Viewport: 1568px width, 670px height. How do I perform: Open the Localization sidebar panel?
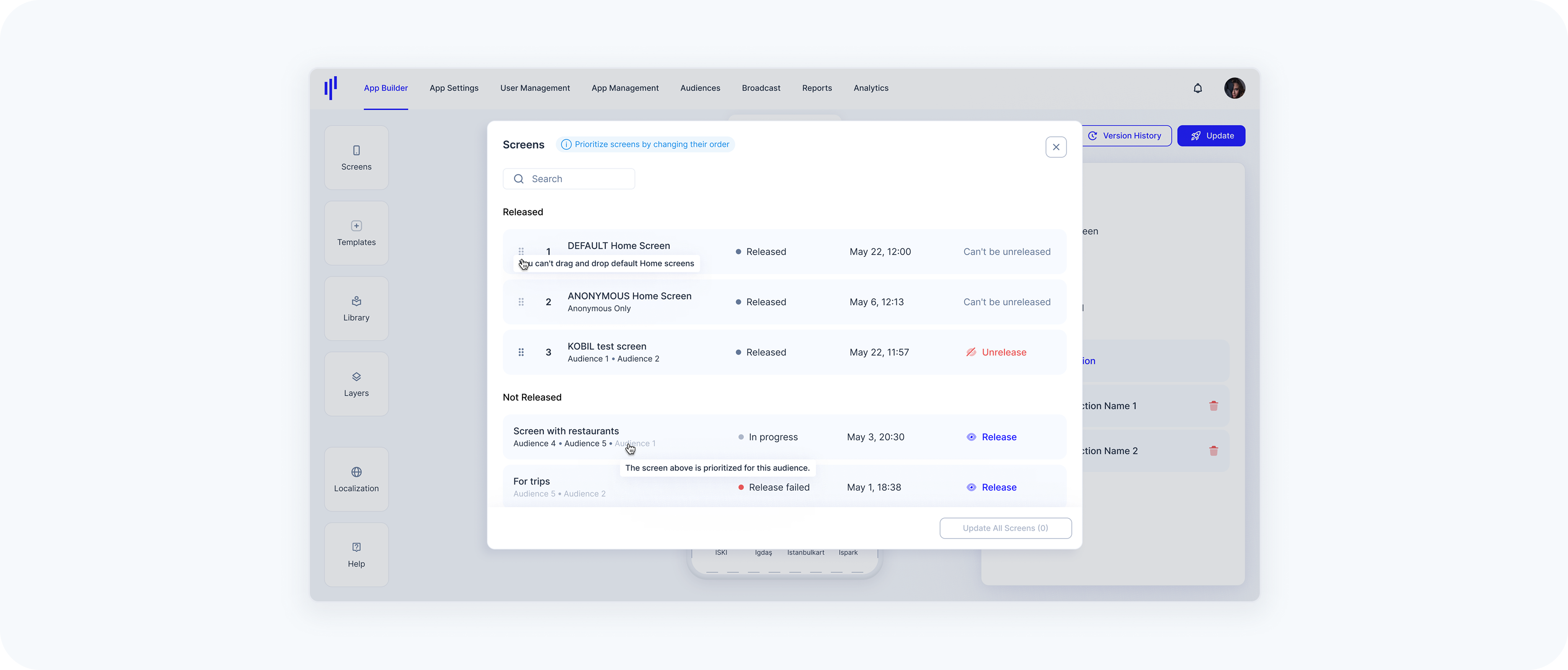coord(356,479)
